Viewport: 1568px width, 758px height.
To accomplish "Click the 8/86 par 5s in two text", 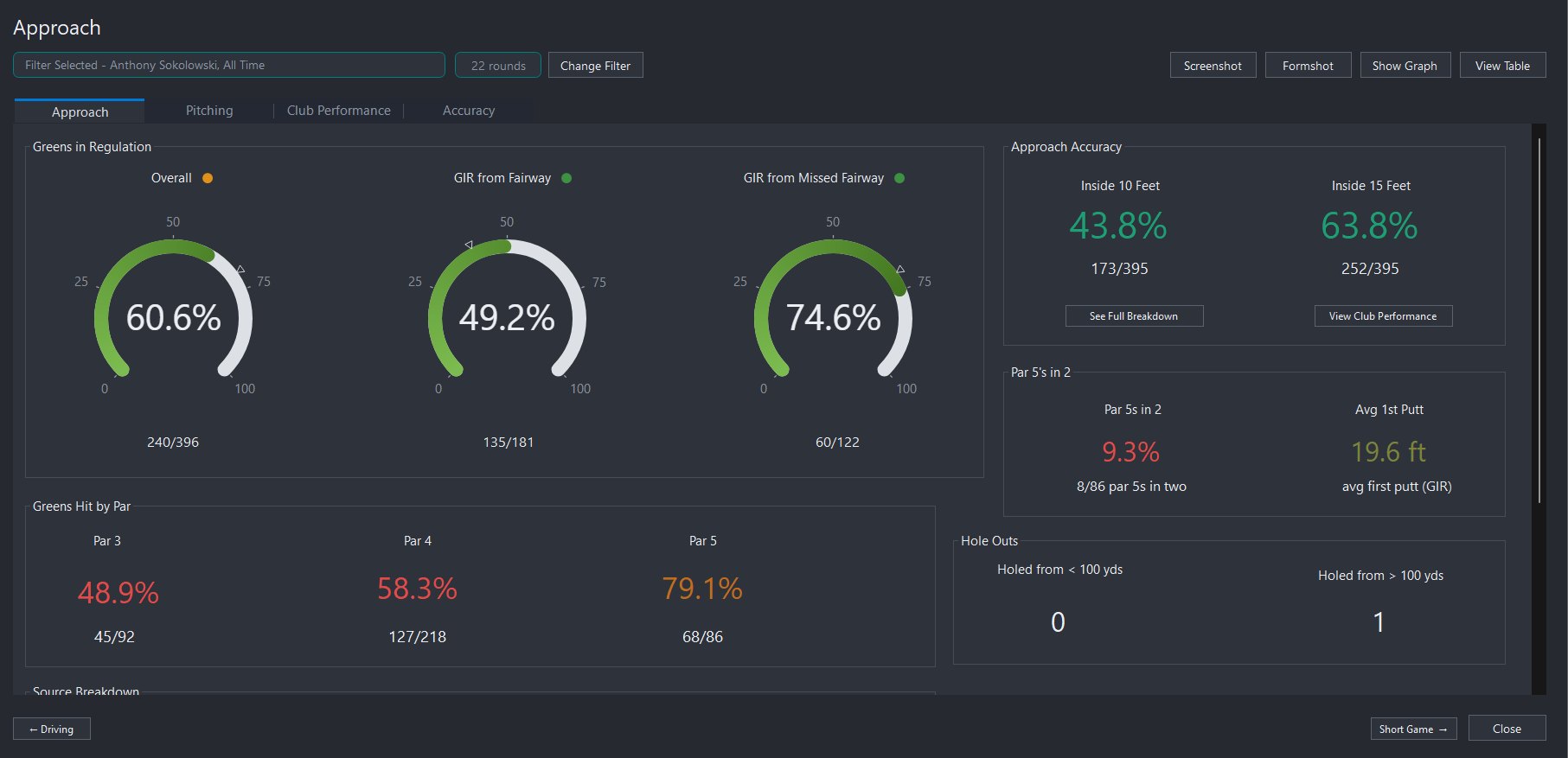I will [1131, 487].
